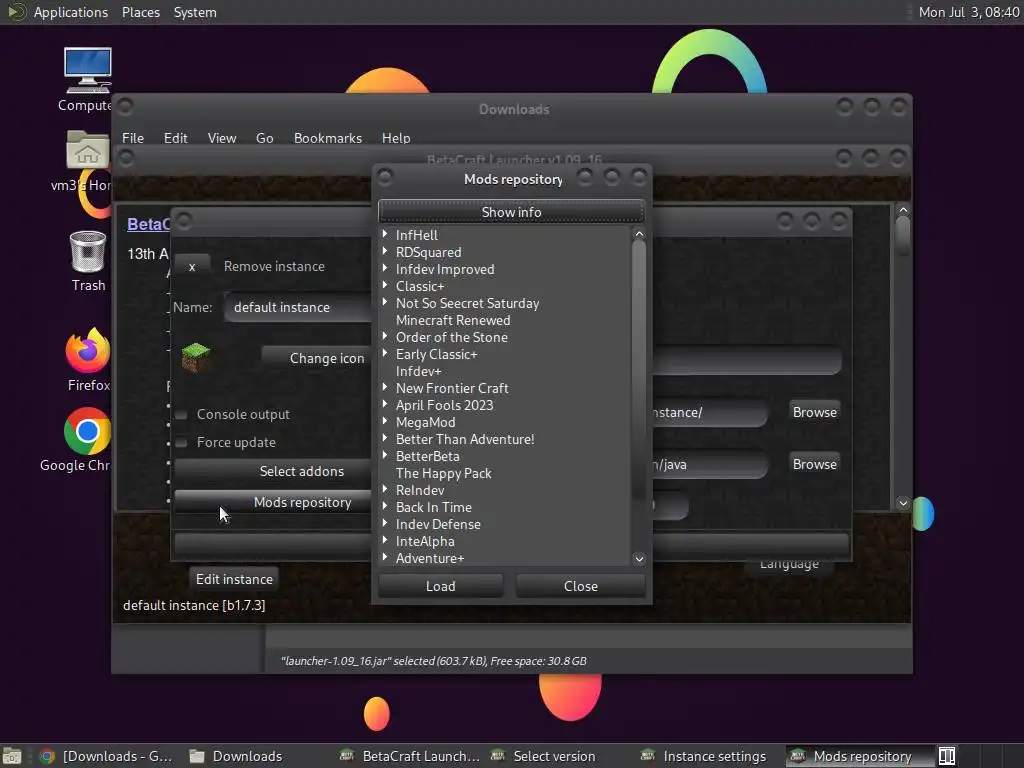Screen dimensions: 1024x768
Task: Select April Fools 2023 in mods list
Action: pyautogui.click(x=444, y=405)
